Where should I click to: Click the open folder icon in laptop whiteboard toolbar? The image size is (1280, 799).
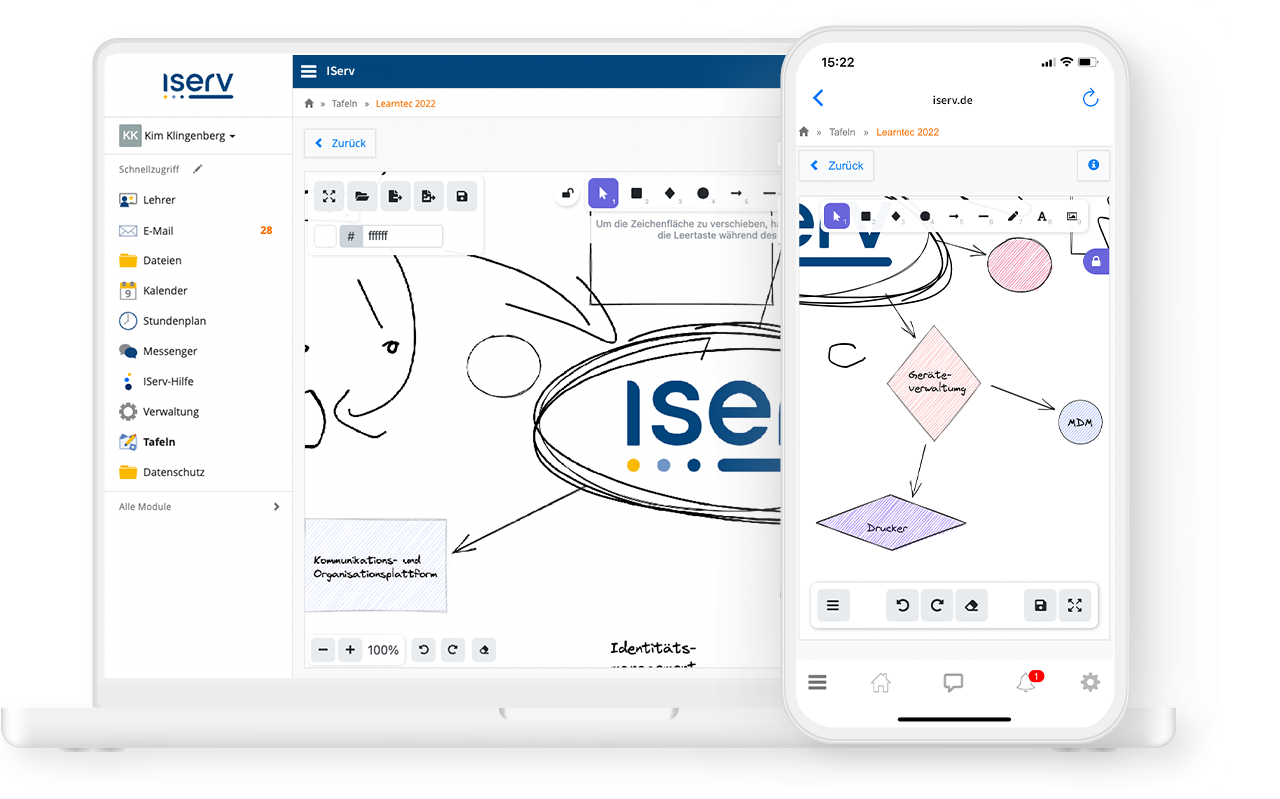[362, 196]
